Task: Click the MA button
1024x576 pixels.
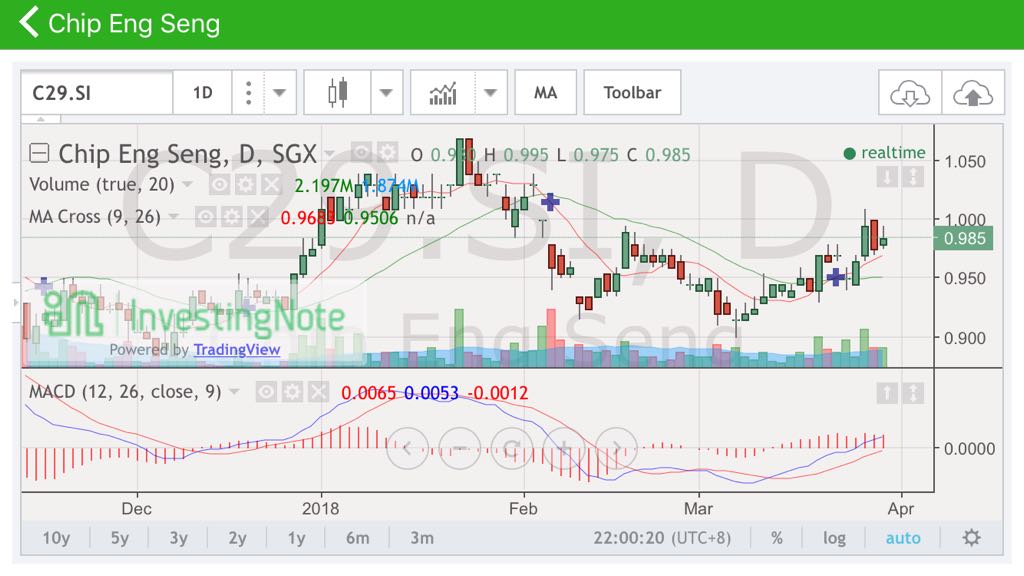Action: (x=546, y=92)
